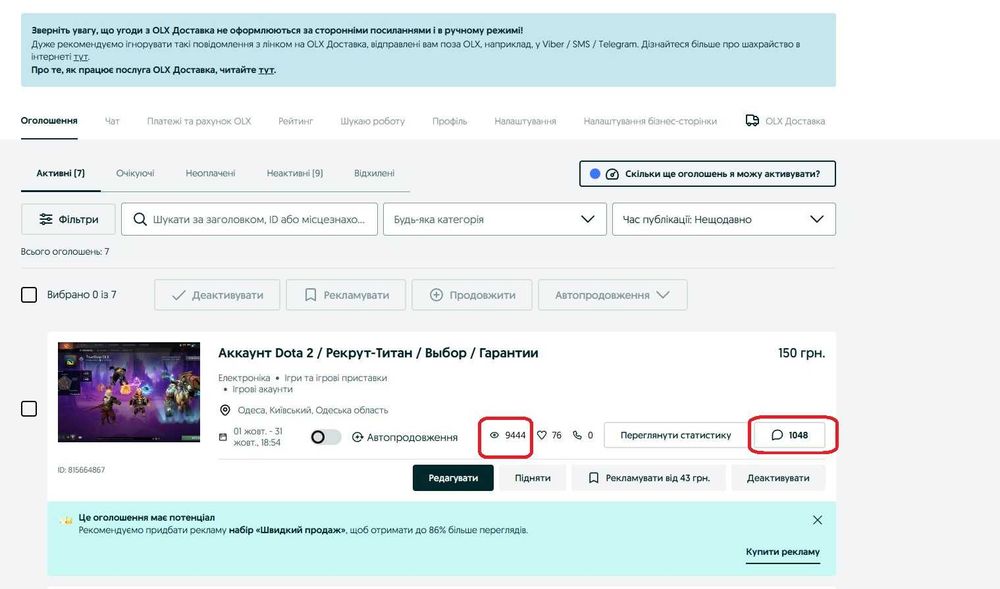Image resolution: width=1000 pixels, height=589 pixels.
Task: Click the Купити рекламу link
Action: point(782,552)
